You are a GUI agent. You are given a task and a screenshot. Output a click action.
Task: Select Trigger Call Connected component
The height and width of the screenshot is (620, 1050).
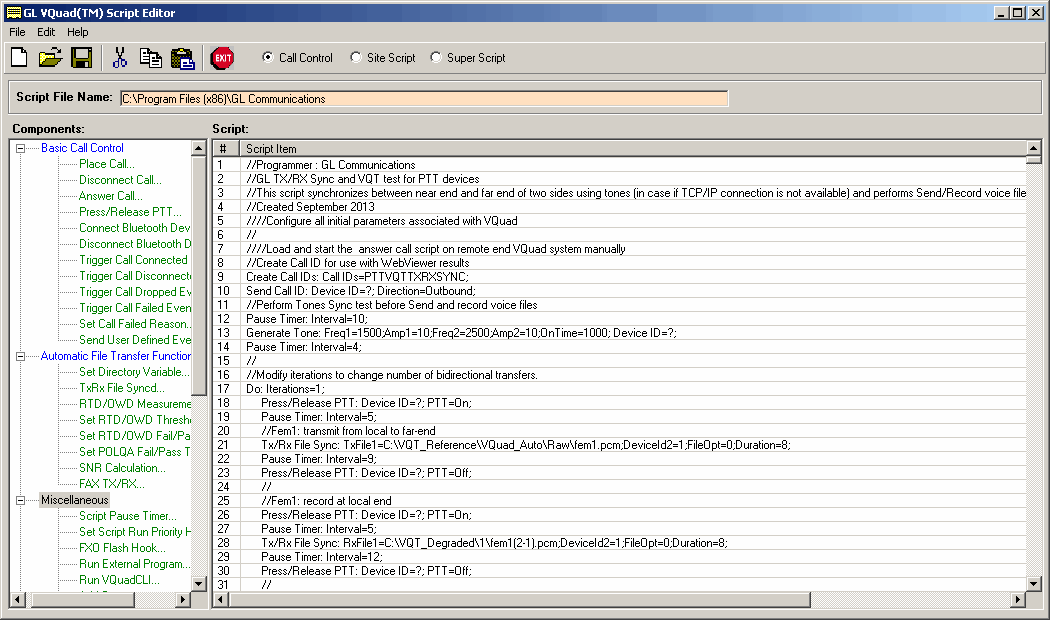click(x=133, y=260)
